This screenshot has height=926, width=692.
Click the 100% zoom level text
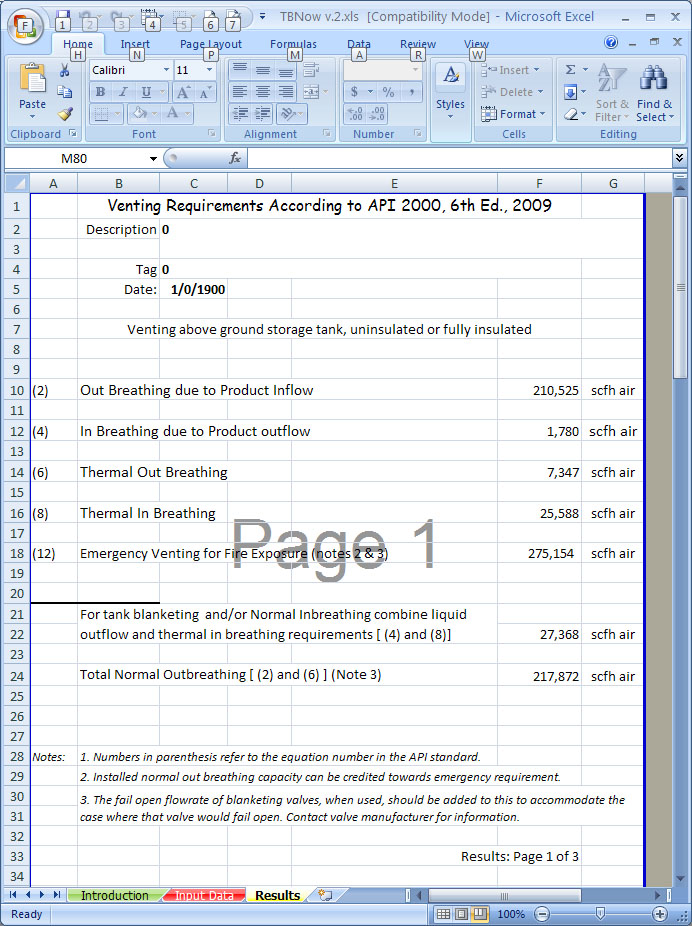point(511,914)
